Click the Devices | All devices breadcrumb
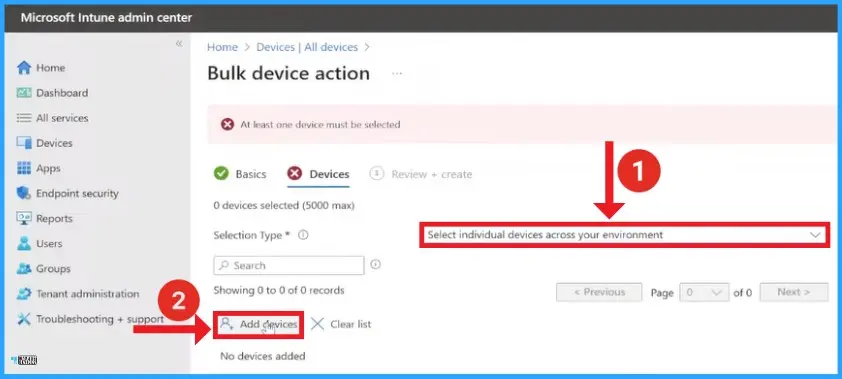Screen dimensions: 842x379 [x=307, y=47]
